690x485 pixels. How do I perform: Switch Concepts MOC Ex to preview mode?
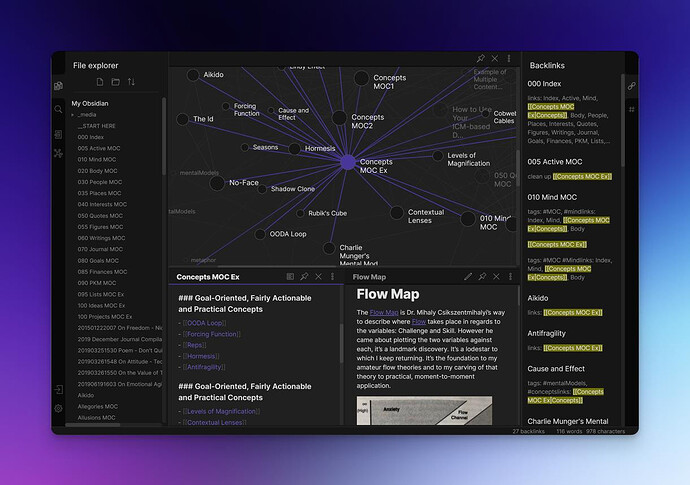[290, 276]
